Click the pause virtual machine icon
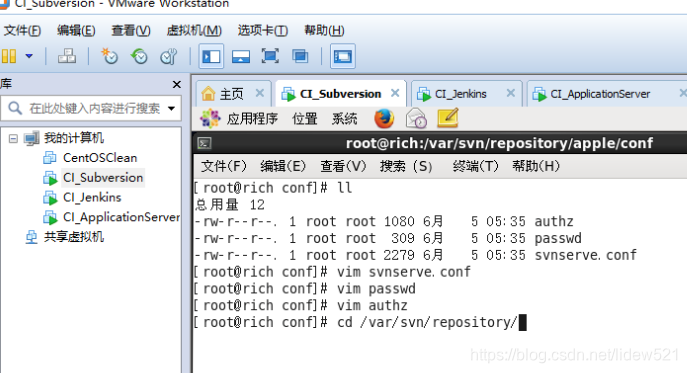The width and height of the screenshot is (687, 373). tap(9, 56)
